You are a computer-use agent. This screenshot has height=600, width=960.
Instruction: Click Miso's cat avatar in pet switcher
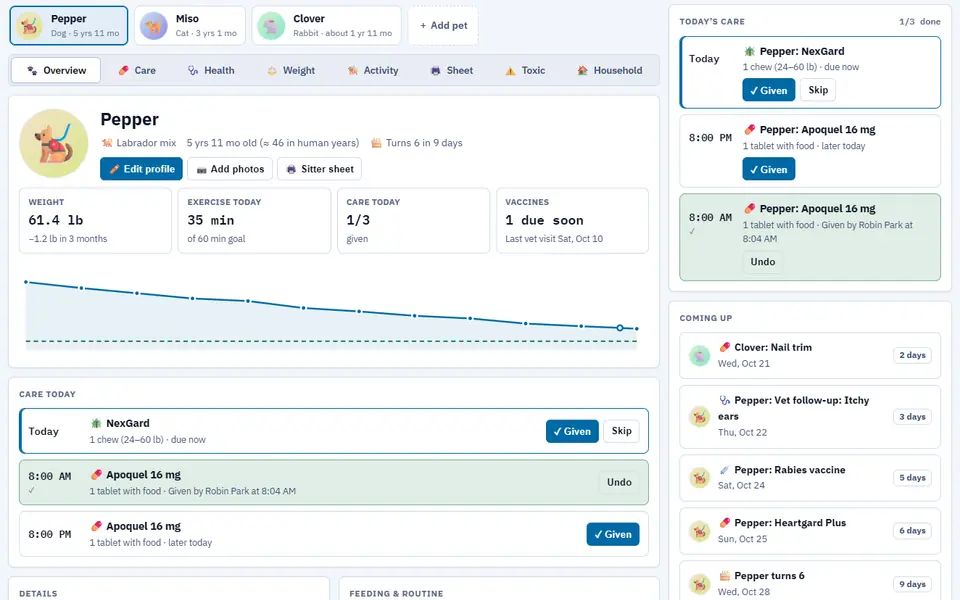153,26
